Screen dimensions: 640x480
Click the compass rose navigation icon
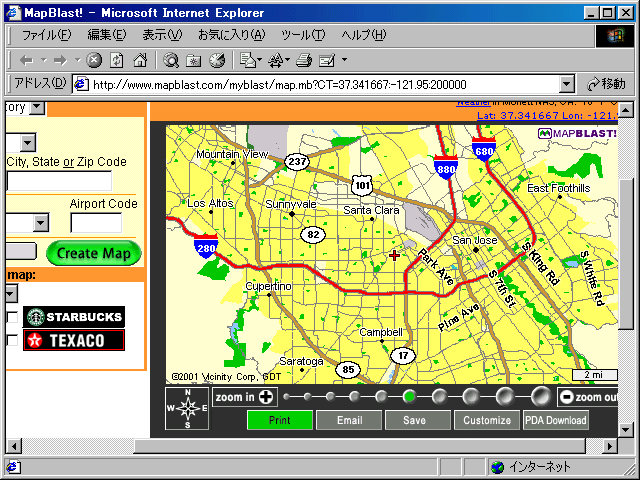tap(187, 408)
